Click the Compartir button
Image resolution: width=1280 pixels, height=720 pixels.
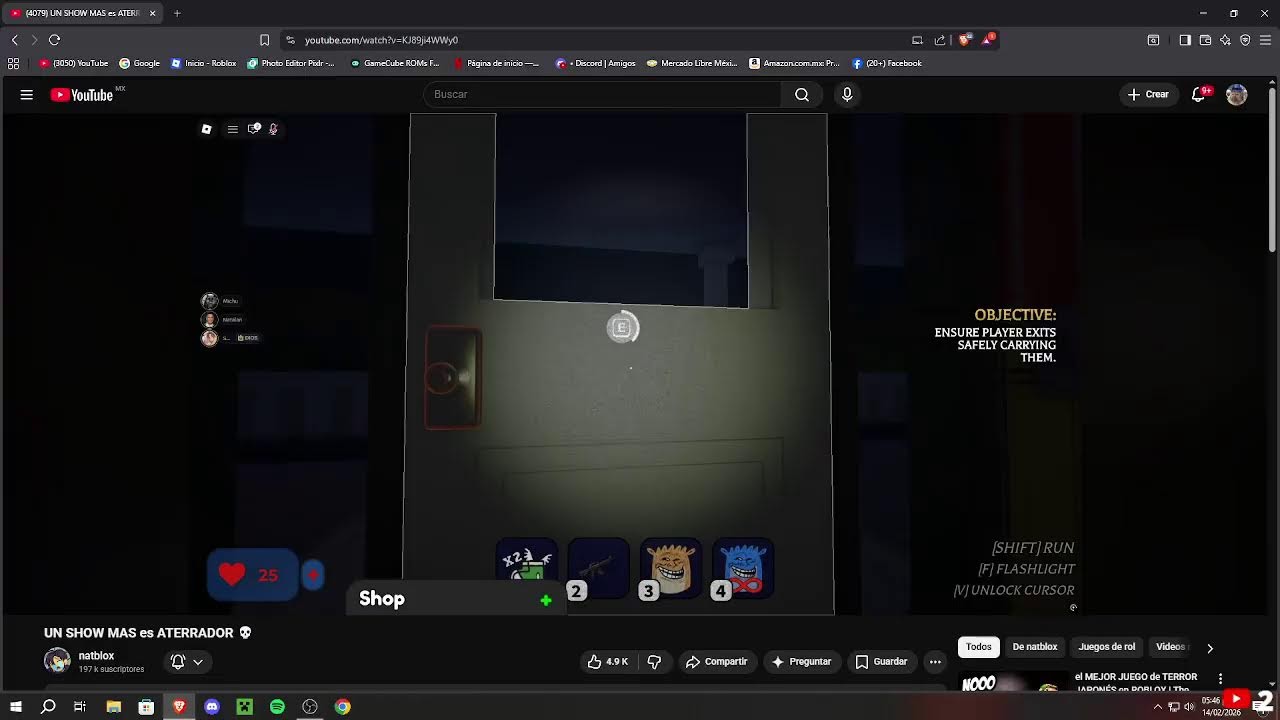716,661
